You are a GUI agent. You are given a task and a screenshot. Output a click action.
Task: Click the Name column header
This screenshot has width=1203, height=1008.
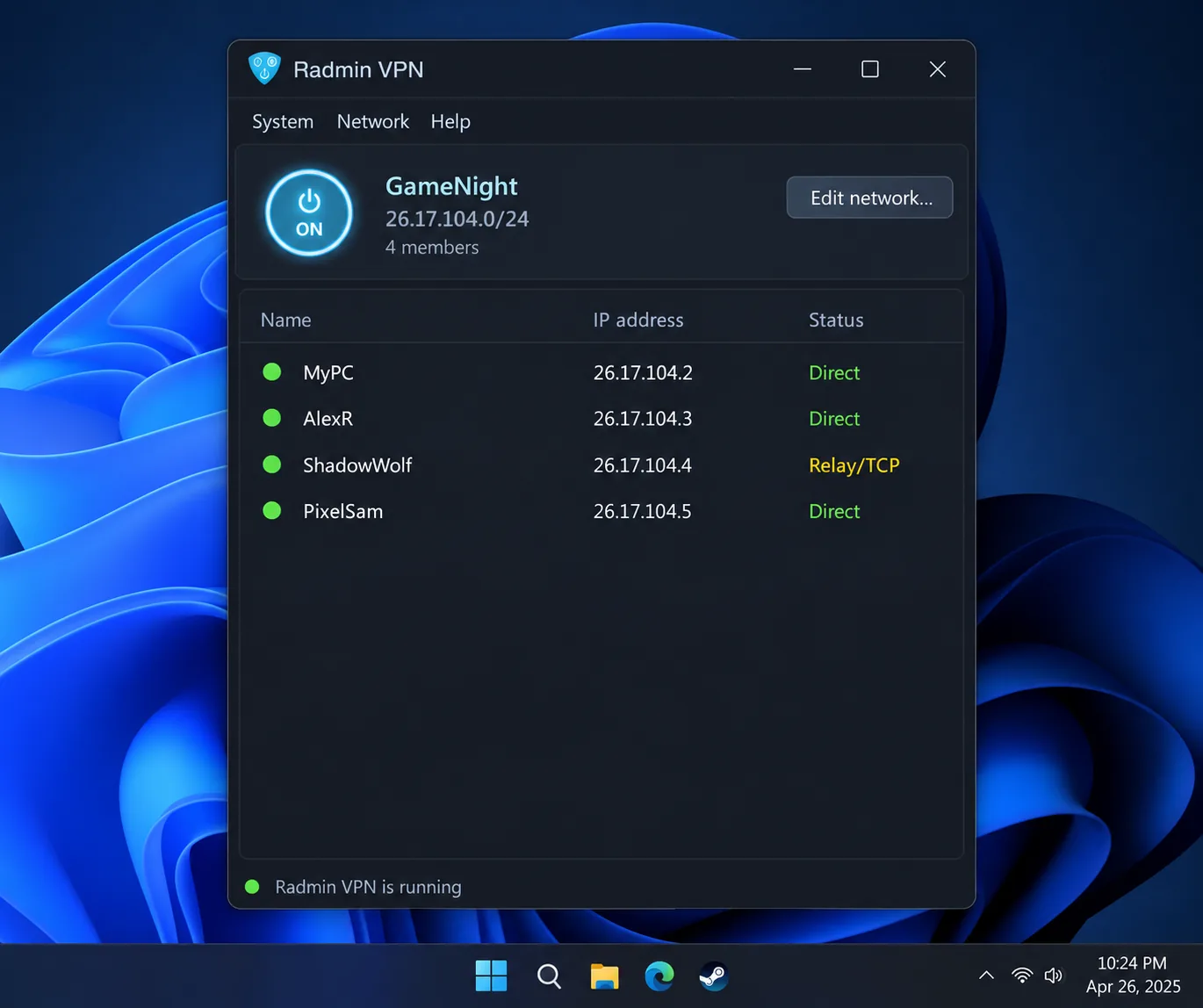(x=286, y=320)
